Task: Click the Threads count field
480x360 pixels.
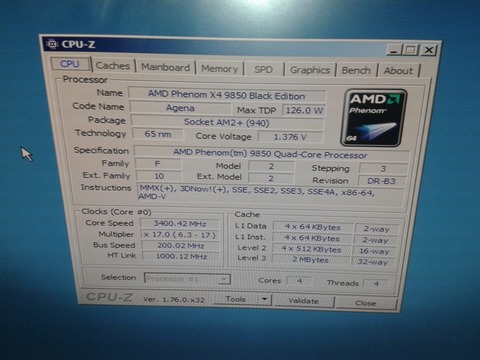Action: pyautogui.click(x=376, y=284)
